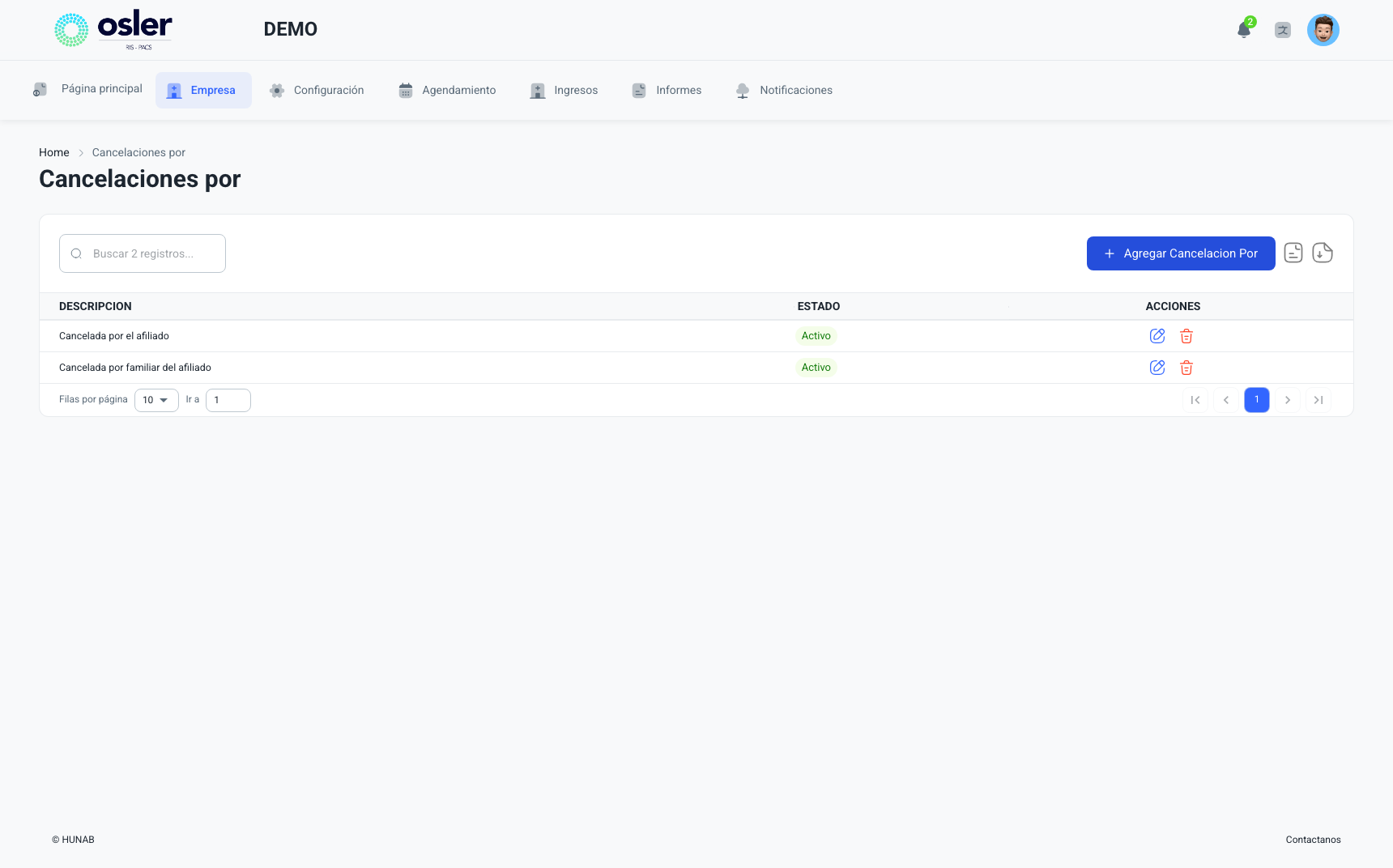
Task: Click the Buscar 2 registros search field
Action: (143, 253)
